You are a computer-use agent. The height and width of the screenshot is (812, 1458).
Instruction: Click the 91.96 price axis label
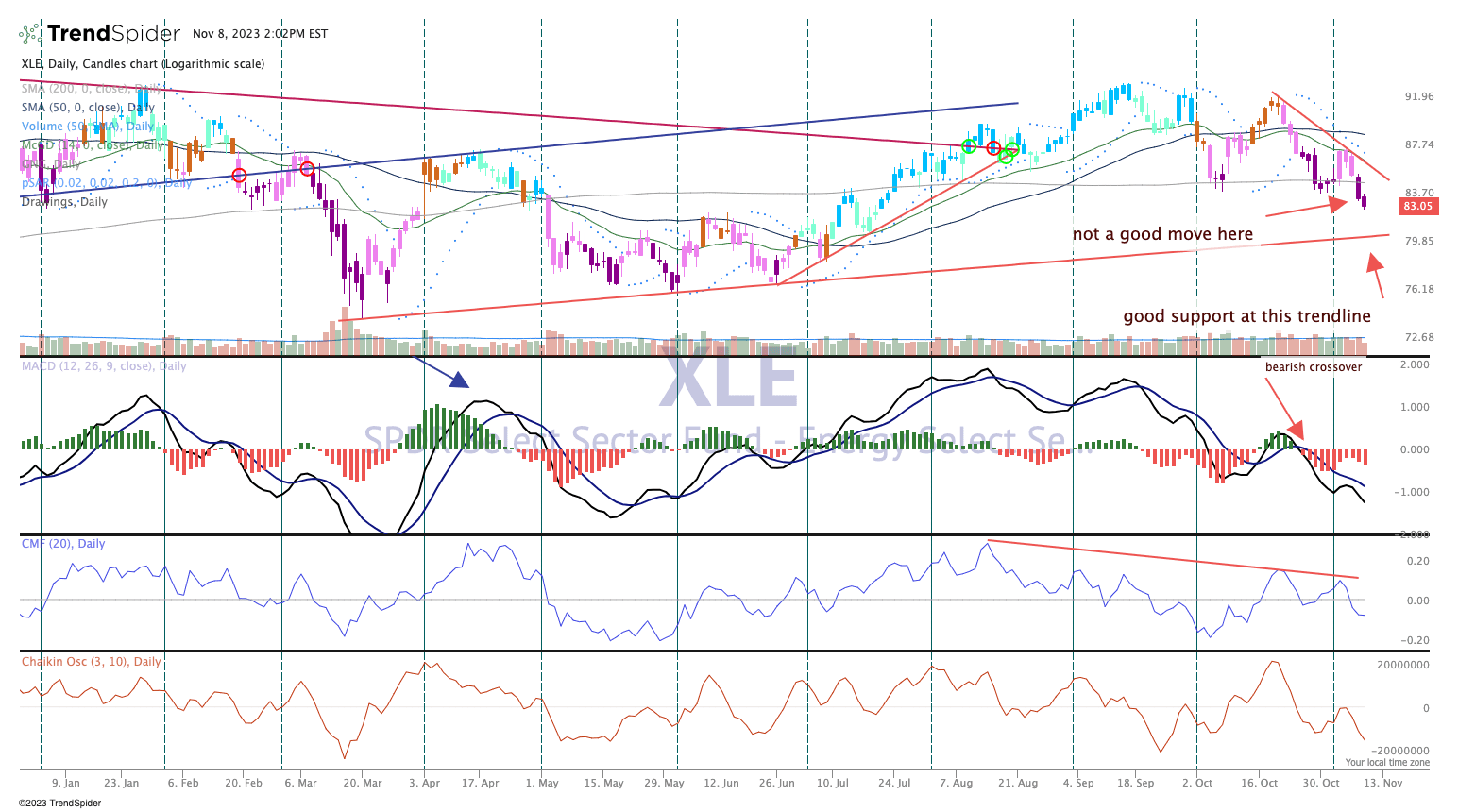click(1419, 96)
